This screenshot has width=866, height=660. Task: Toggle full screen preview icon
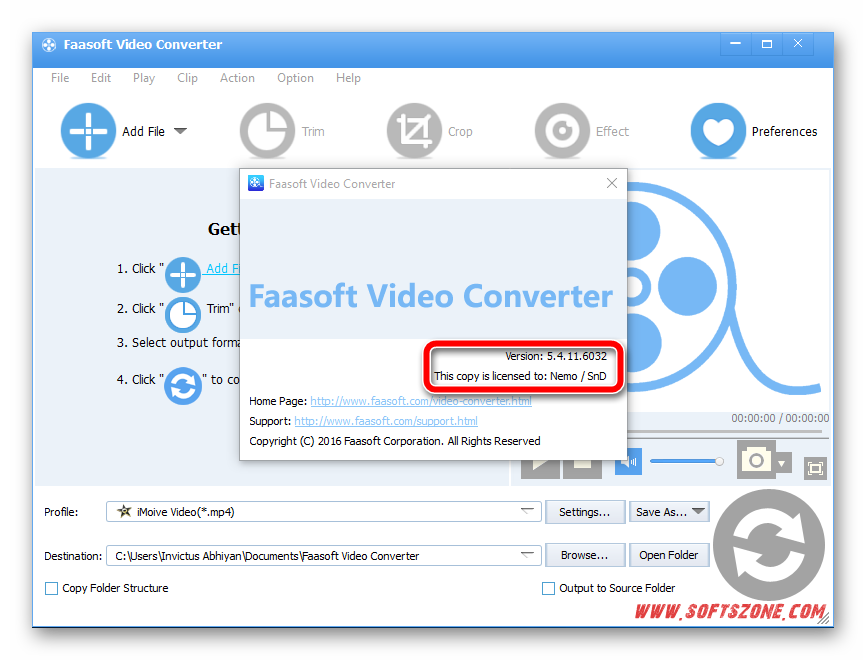(815, 468)
